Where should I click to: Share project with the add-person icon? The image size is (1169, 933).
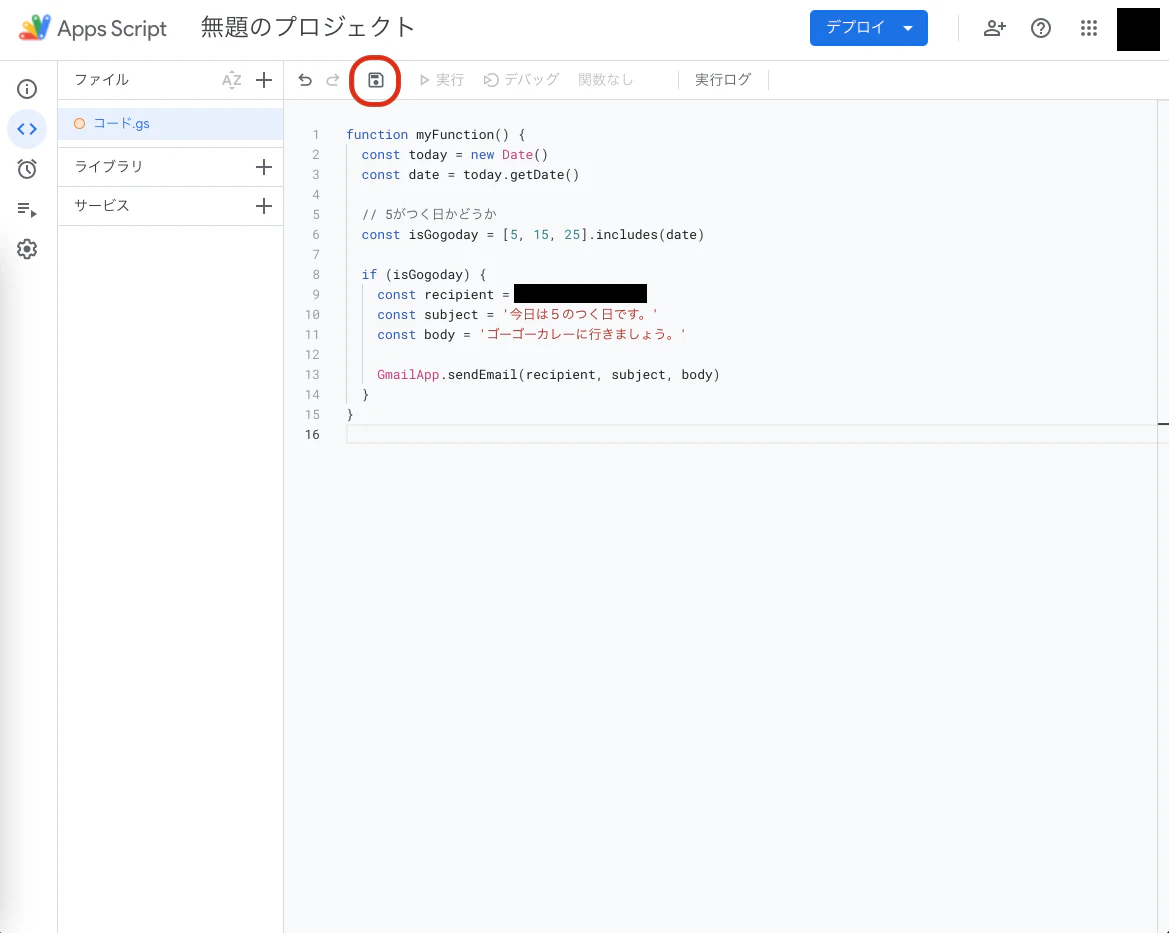995,28
